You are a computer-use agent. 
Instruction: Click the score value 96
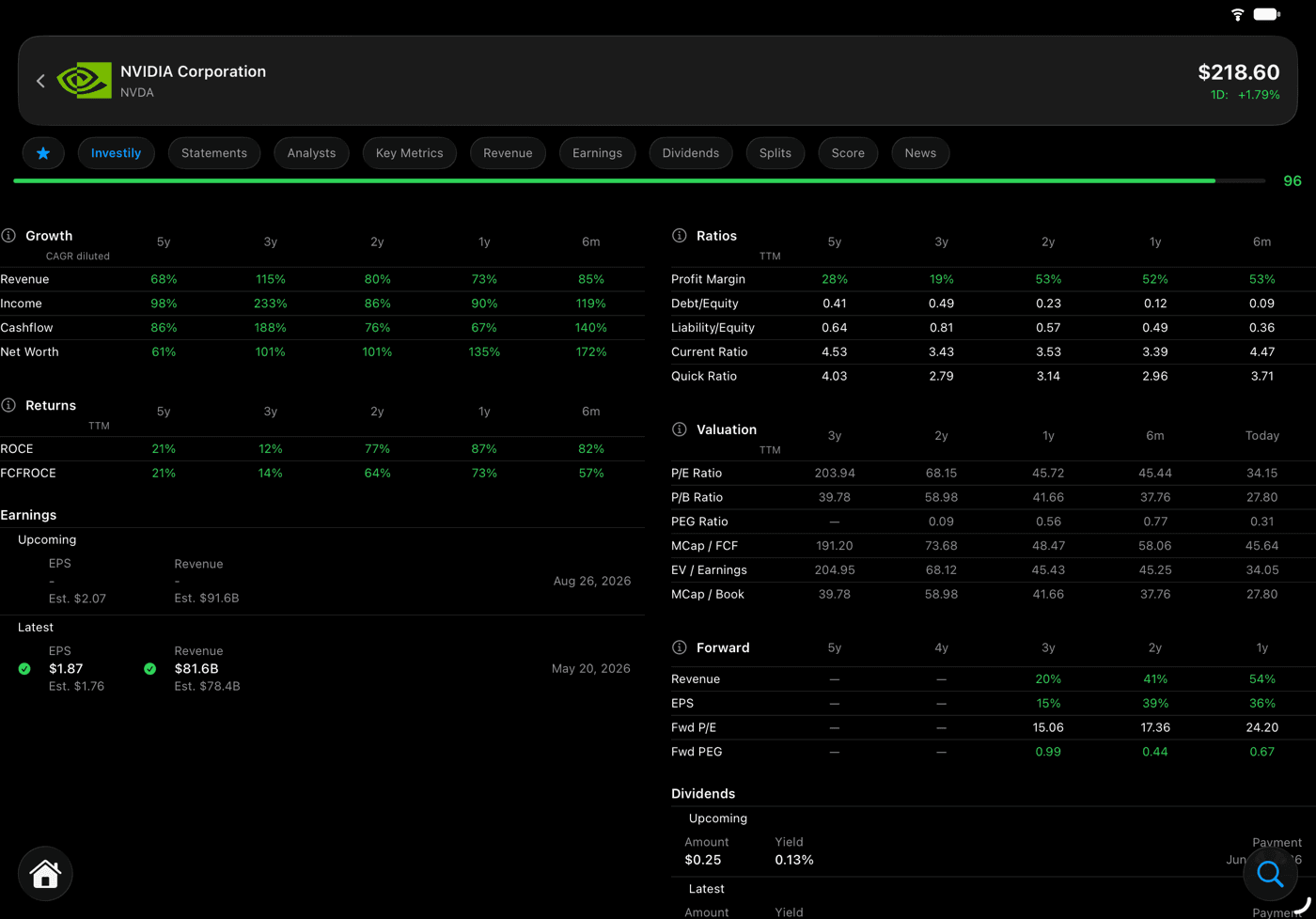click(1292, 180)
